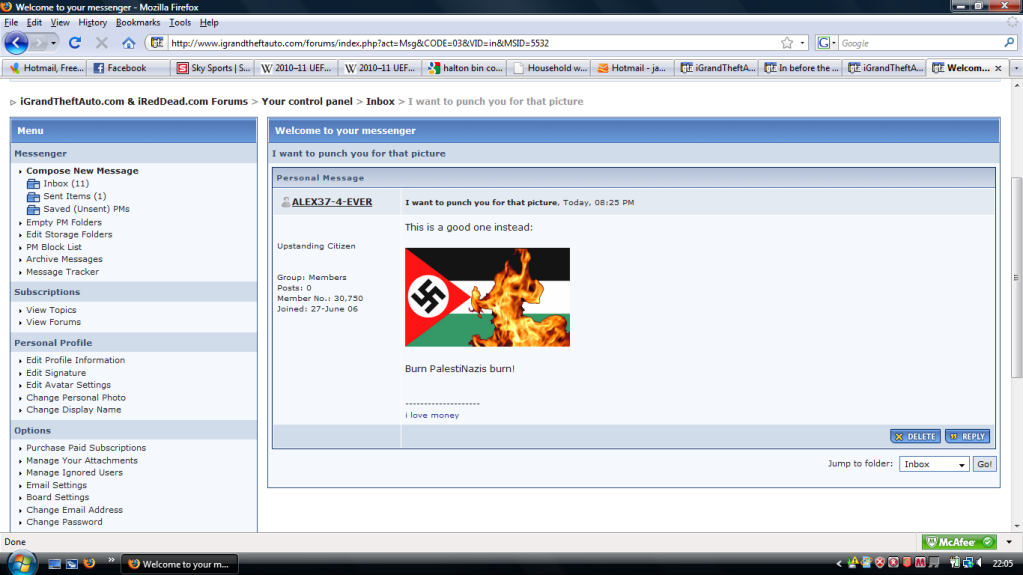
Task: Open the Jump to folder Inbox dropdown
Action: pos(934,464)
